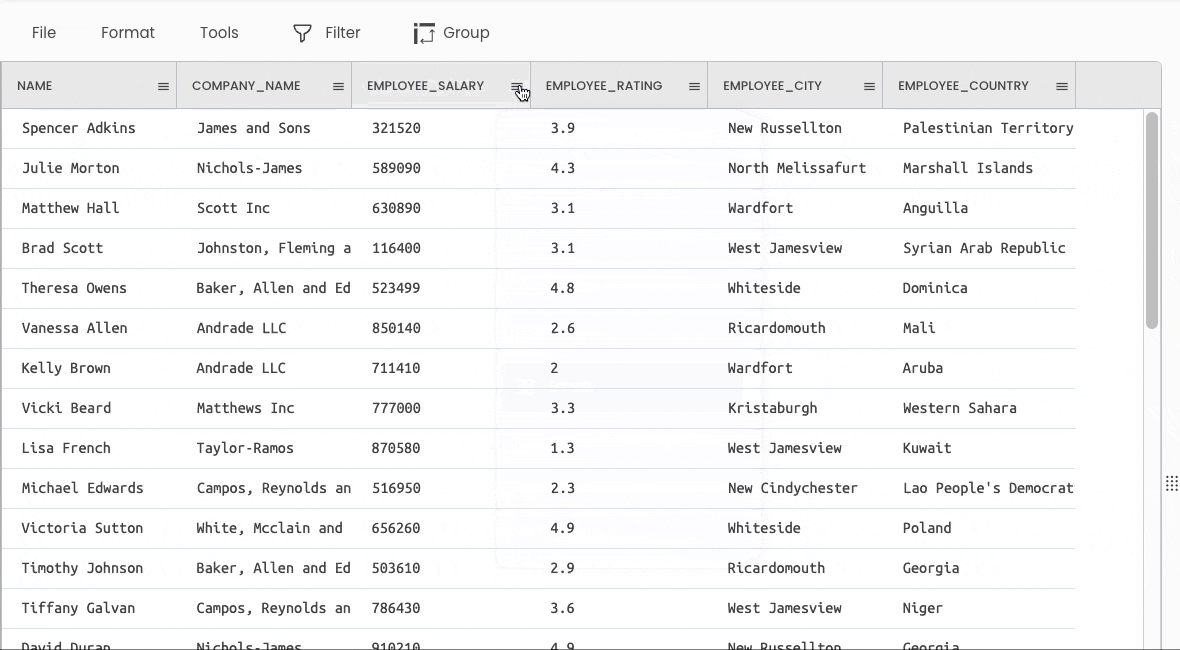Screen dimensions: 1180x650
Task: Click the EMPLOYEE_SALARY column hamburger icon
Action: tap(516, 87)
